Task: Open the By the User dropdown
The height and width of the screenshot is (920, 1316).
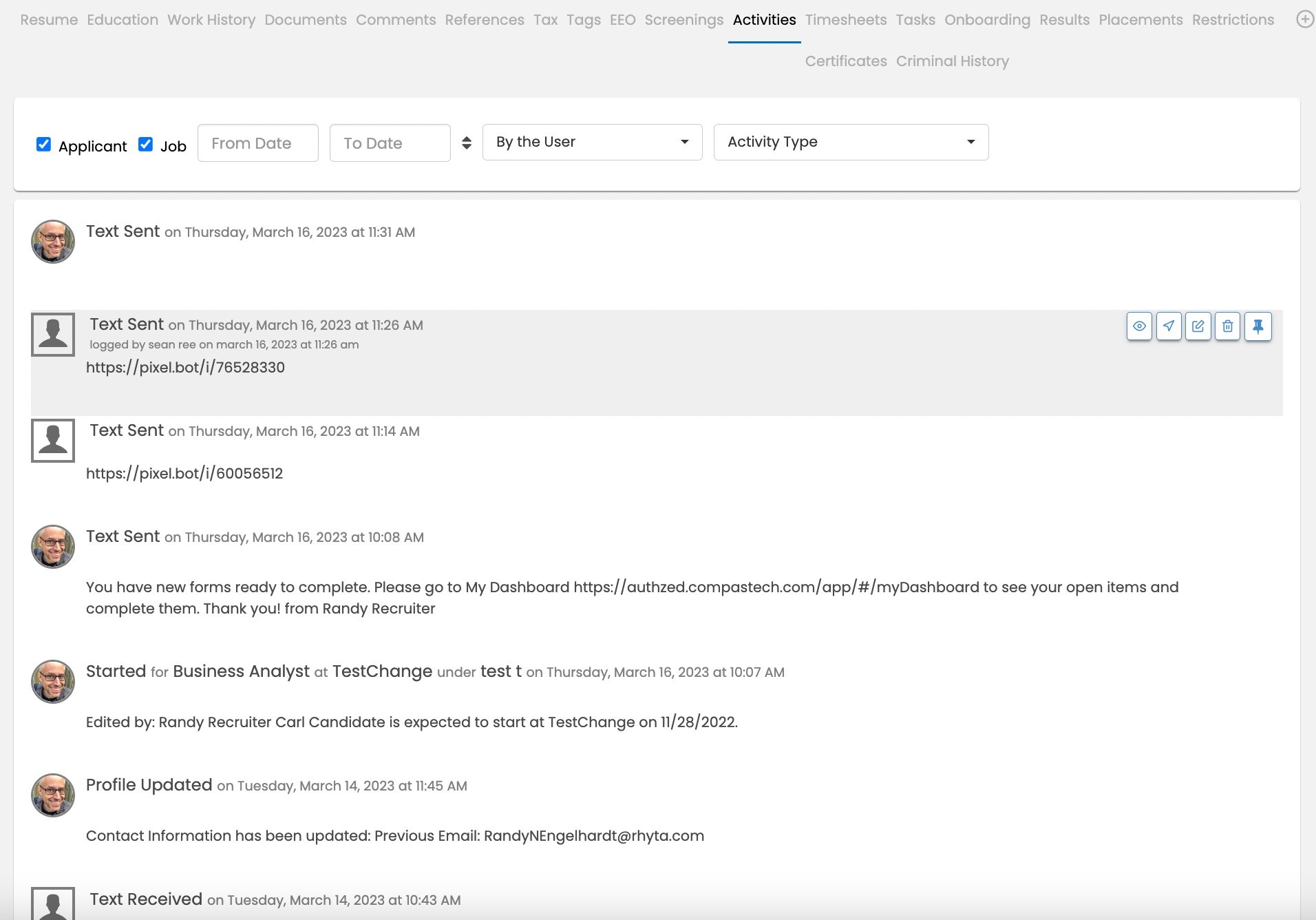Action: point(593,142)
